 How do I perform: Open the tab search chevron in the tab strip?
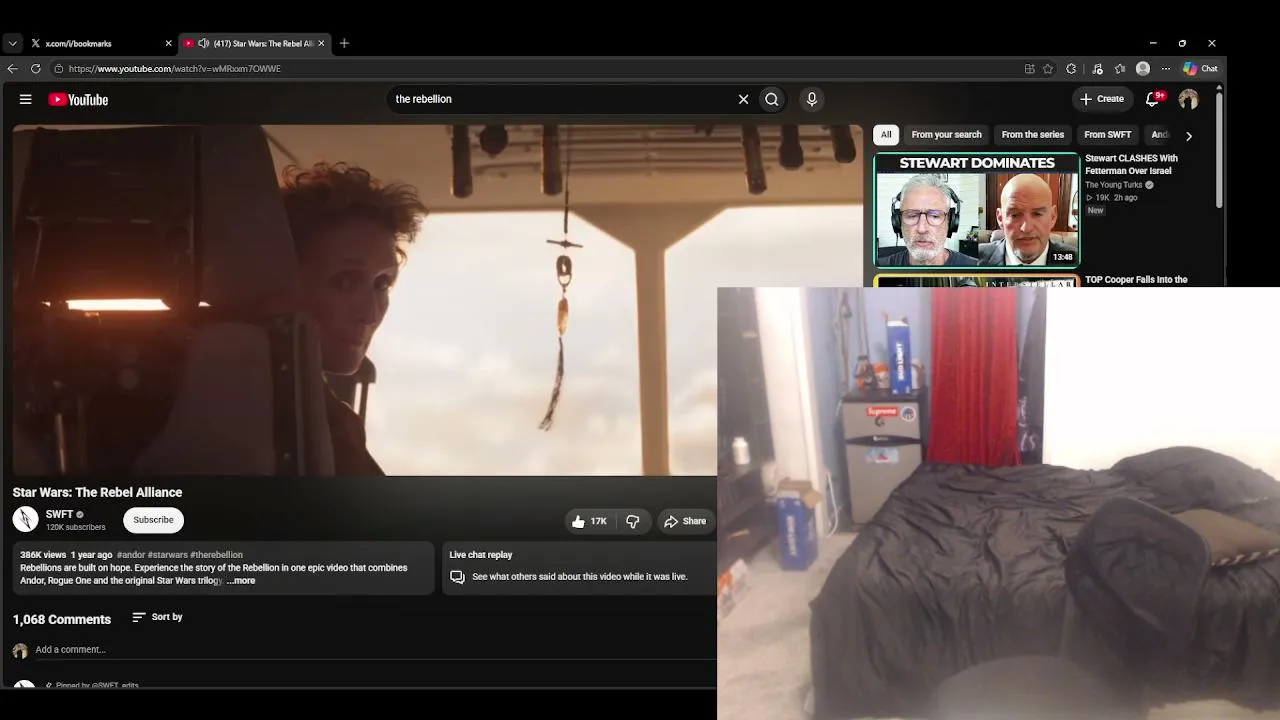12,43
